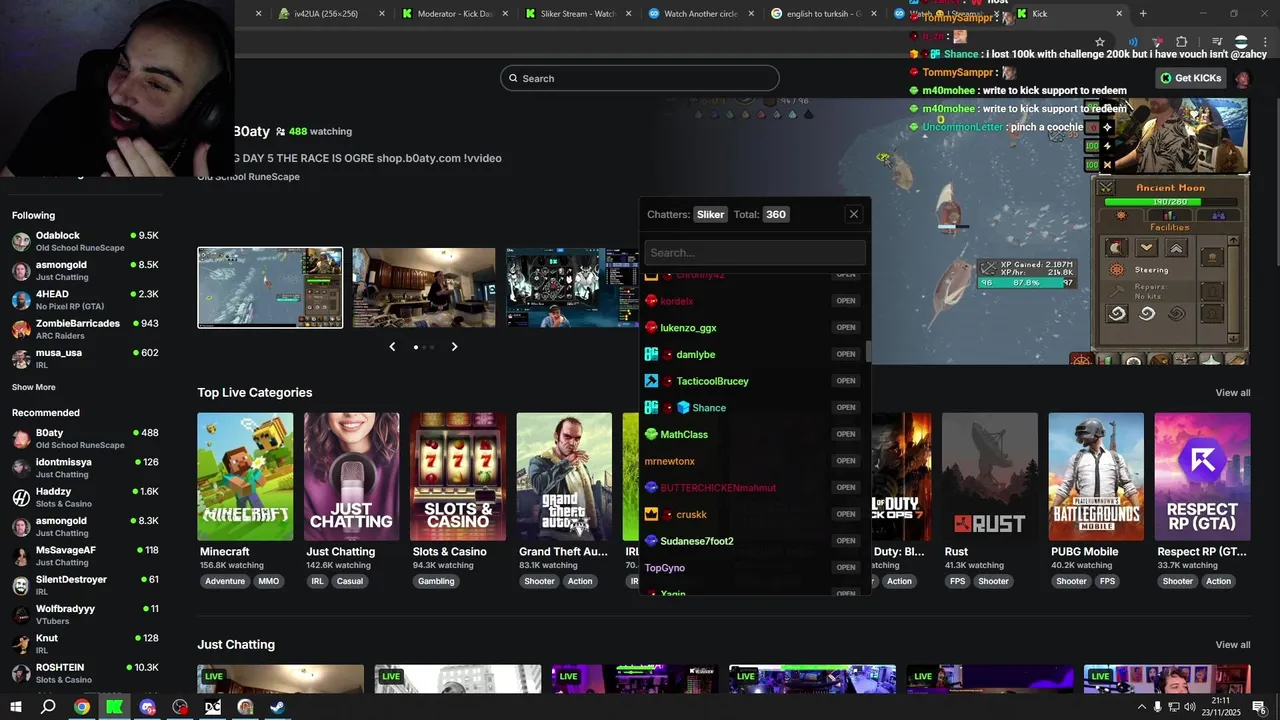This screenshot has height=720, width=1280.
Task: Open asmongold channel in Following list
Action: coord(85,270)
